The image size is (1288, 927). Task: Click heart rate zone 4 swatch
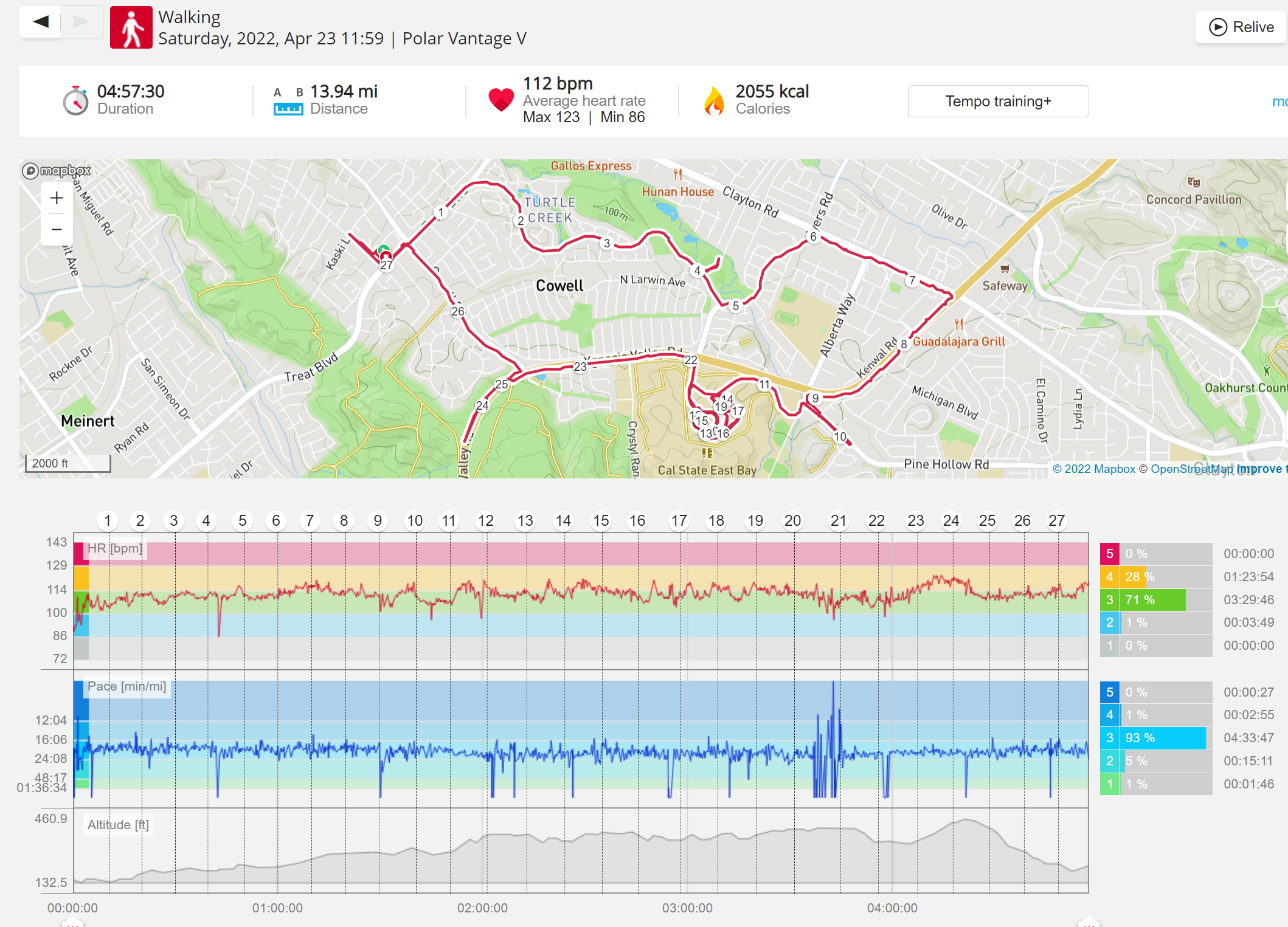[1110, 577]
